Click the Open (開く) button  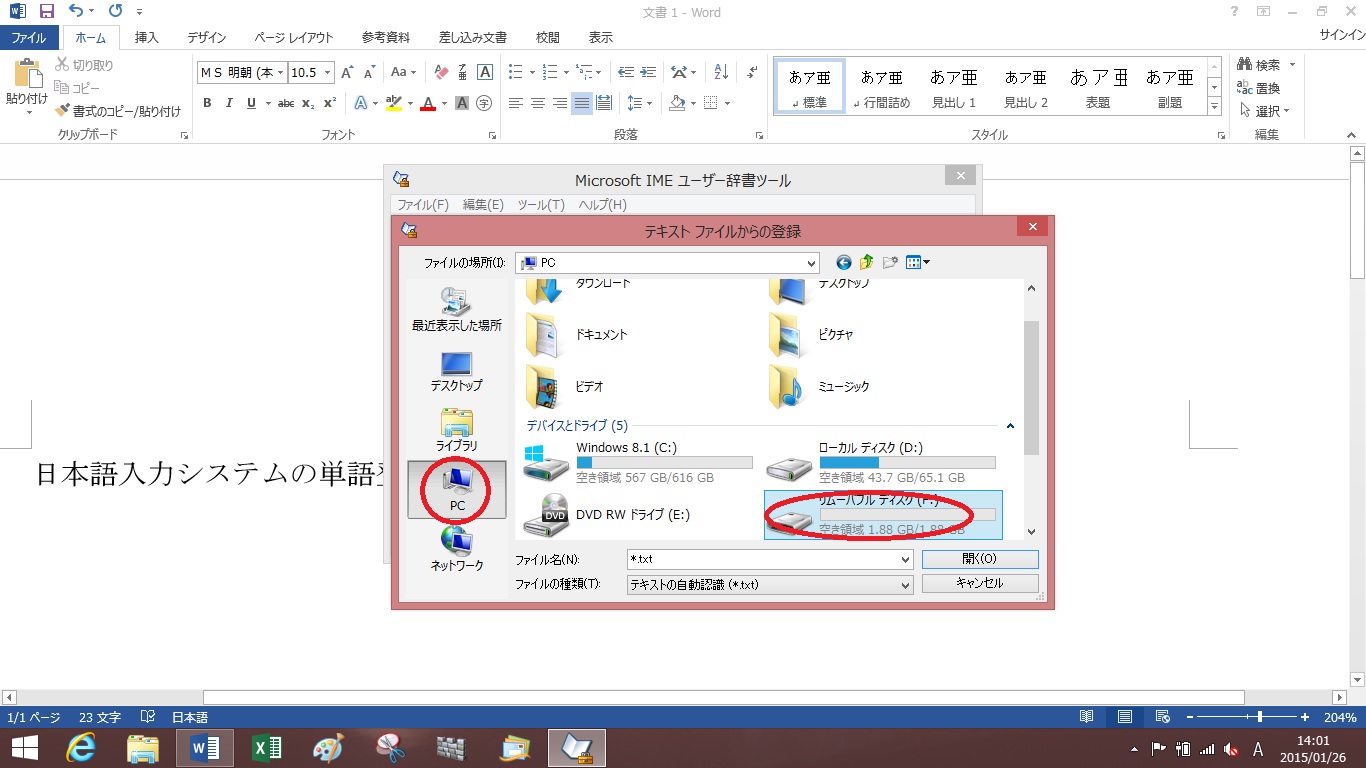(980, 559)
